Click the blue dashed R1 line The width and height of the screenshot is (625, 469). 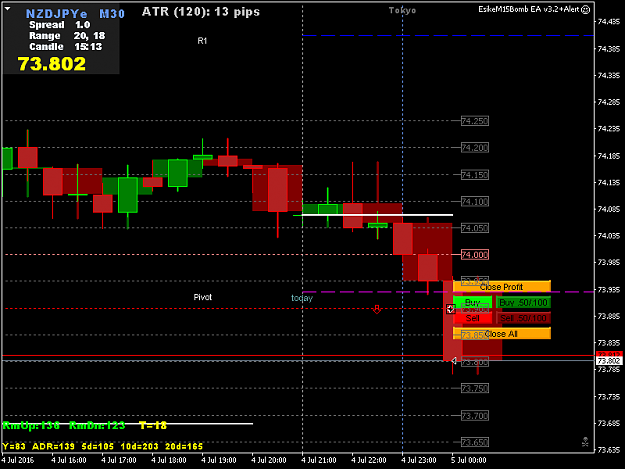coord(448,35)
